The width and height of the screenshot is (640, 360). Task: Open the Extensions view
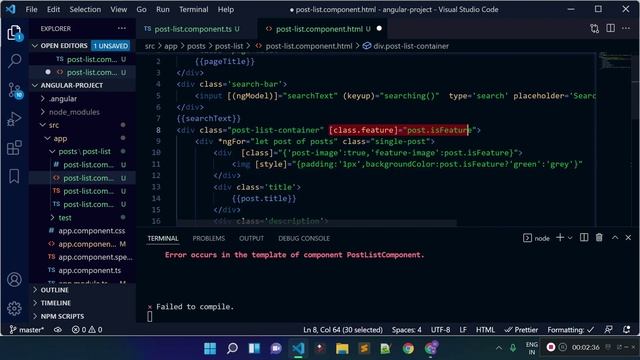pos(14,147)
